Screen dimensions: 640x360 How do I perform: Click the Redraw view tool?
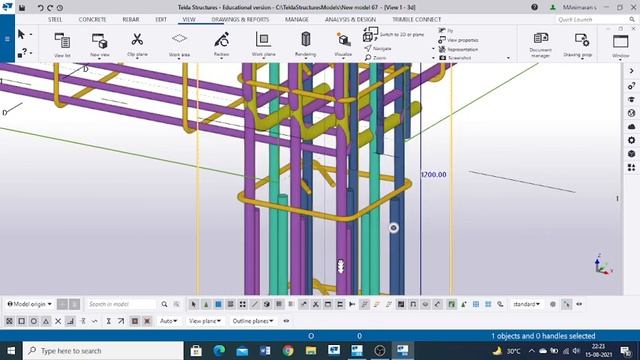pyautogui.click(x=221, y=44)
